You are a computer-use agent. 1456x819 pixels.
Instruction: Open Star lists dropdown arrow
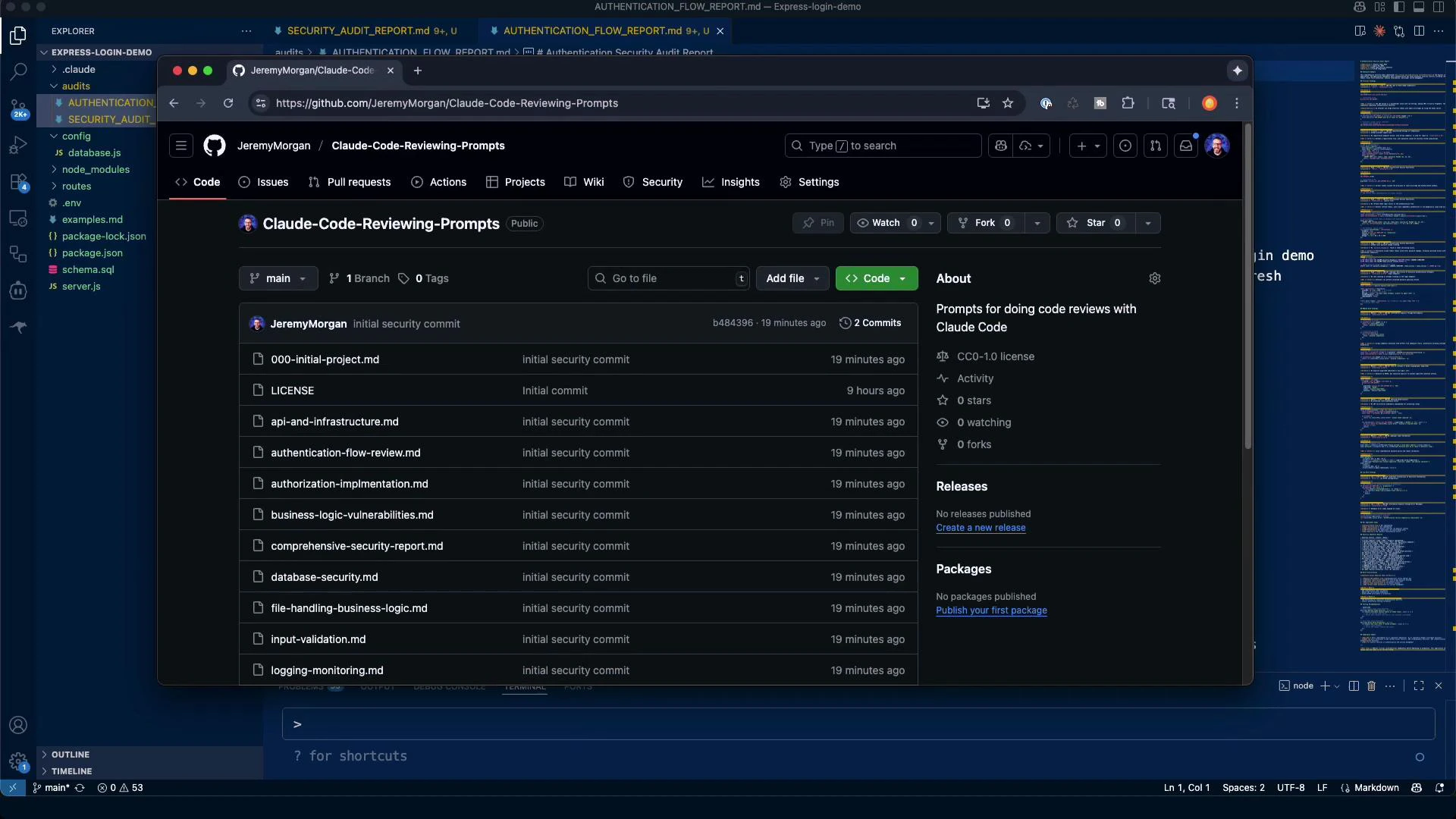coord(1148,223)
